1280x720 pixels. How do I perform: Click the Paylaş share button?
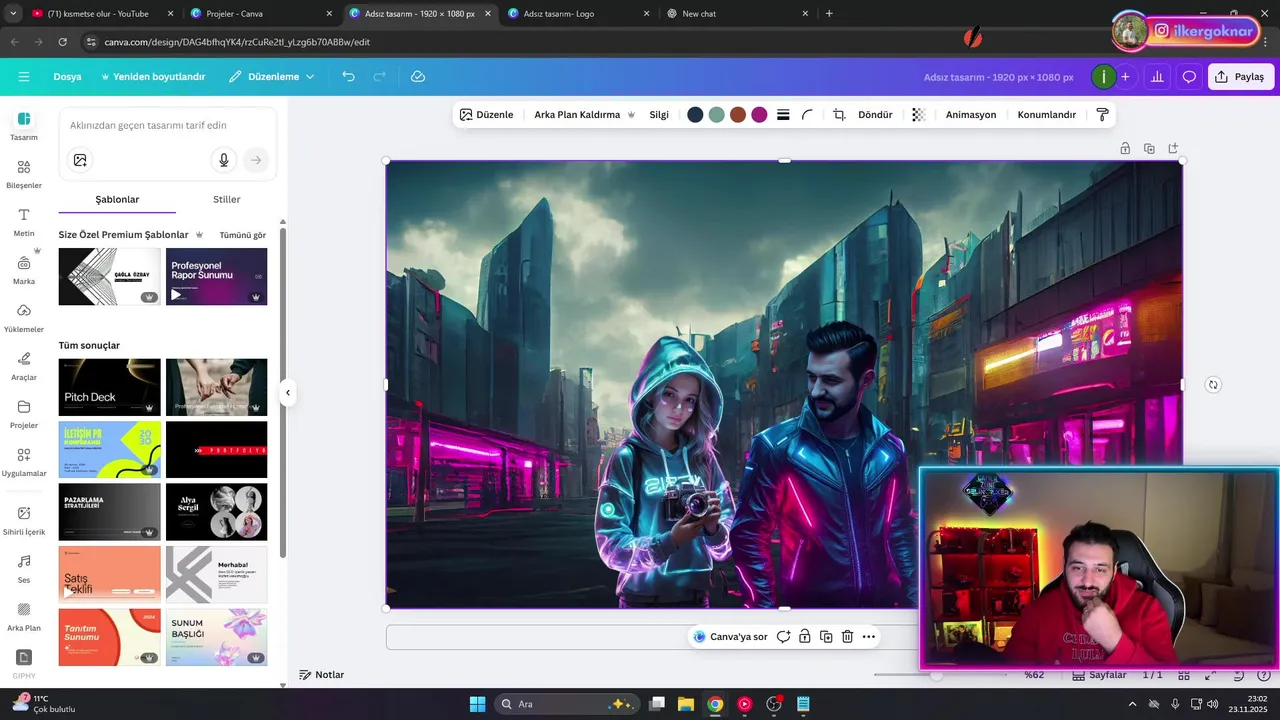point(1240,77)
